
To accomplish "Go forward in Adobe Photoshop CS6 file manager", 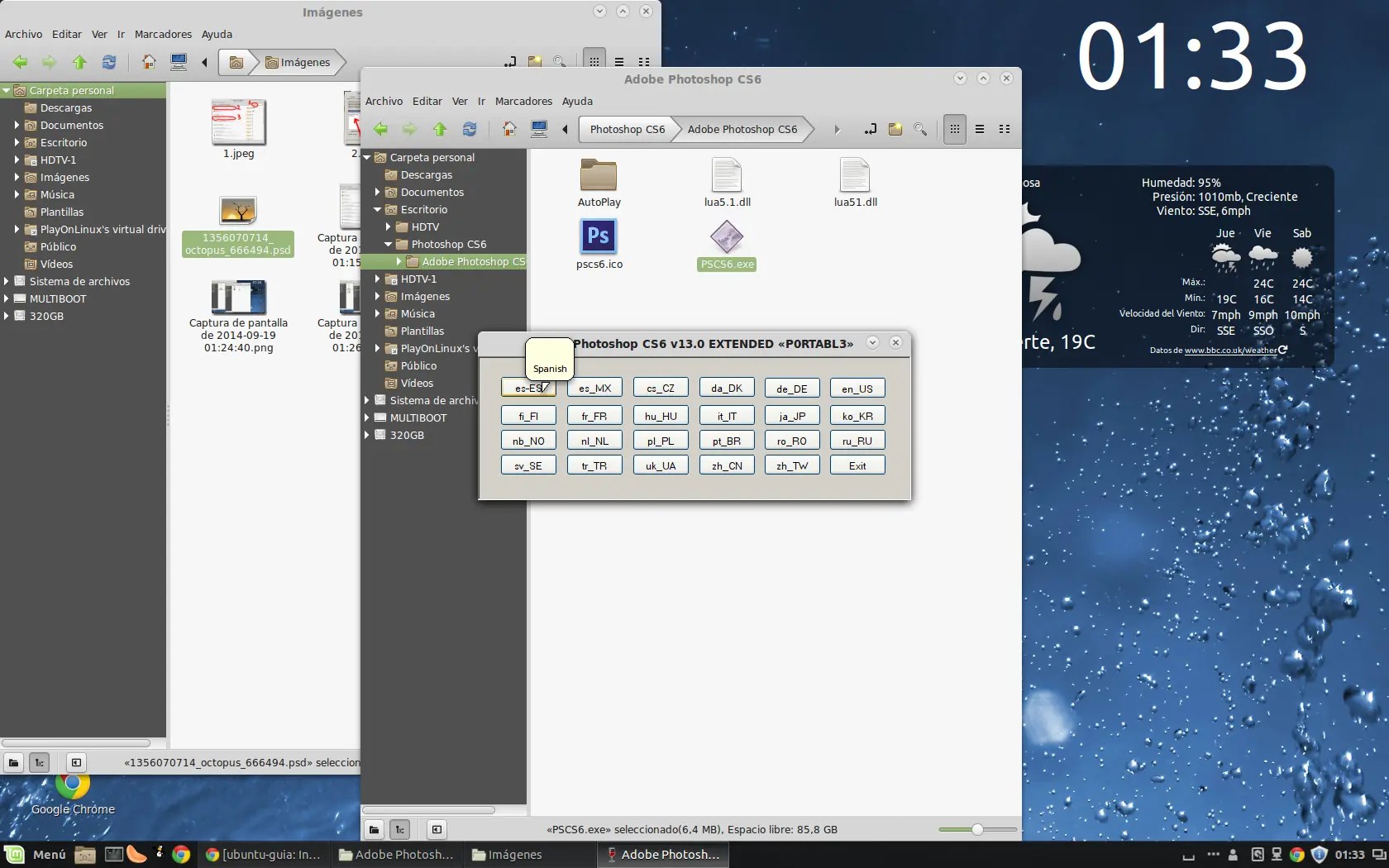I will (409, 129).
